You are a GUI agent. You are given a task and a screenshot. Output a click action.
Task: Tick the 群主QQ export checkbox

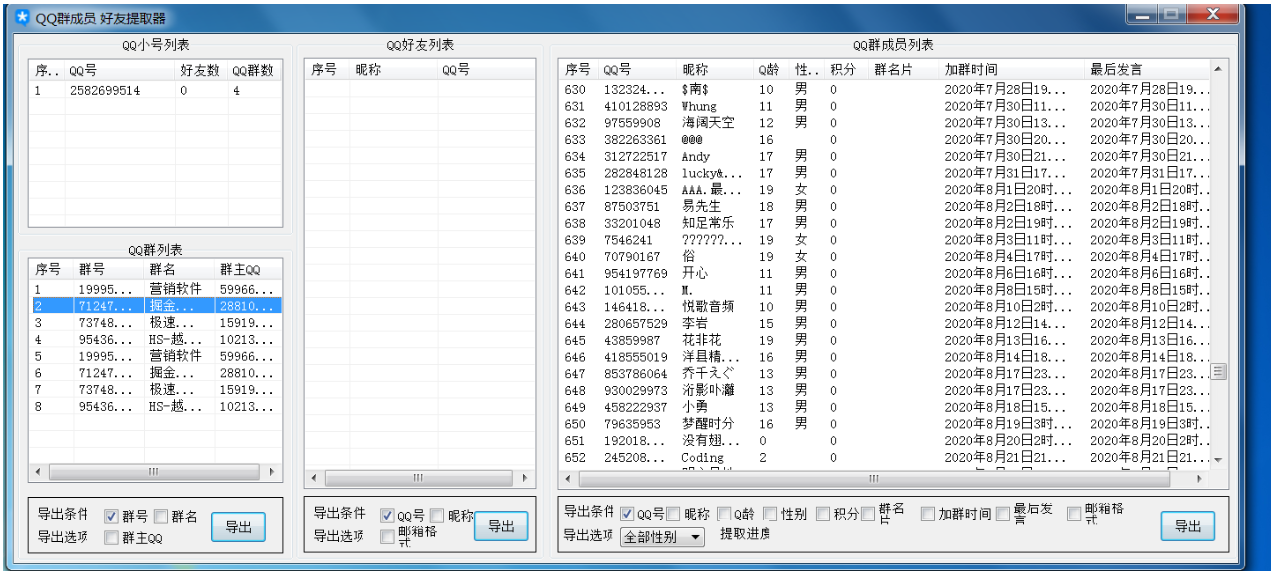[x=112, y=538]
